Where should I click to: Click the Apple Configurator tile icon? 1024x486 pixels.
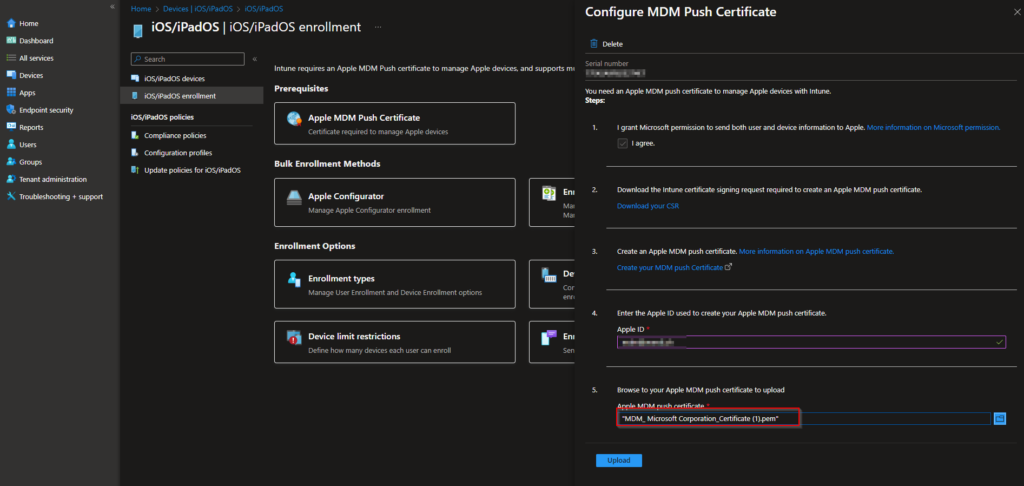point(295,198)
